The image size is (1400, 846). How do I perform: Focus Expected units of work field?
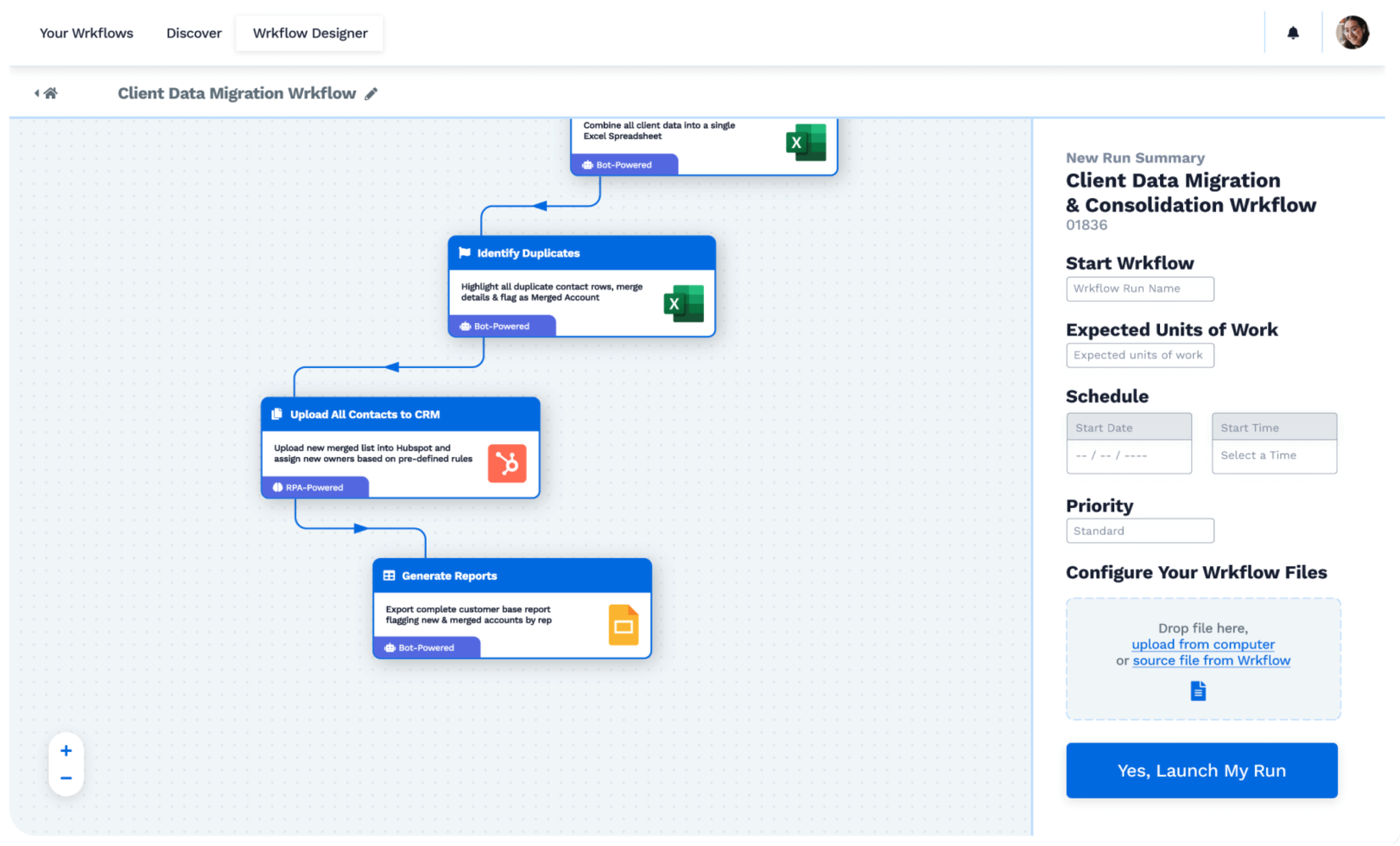coord(1140,355)
